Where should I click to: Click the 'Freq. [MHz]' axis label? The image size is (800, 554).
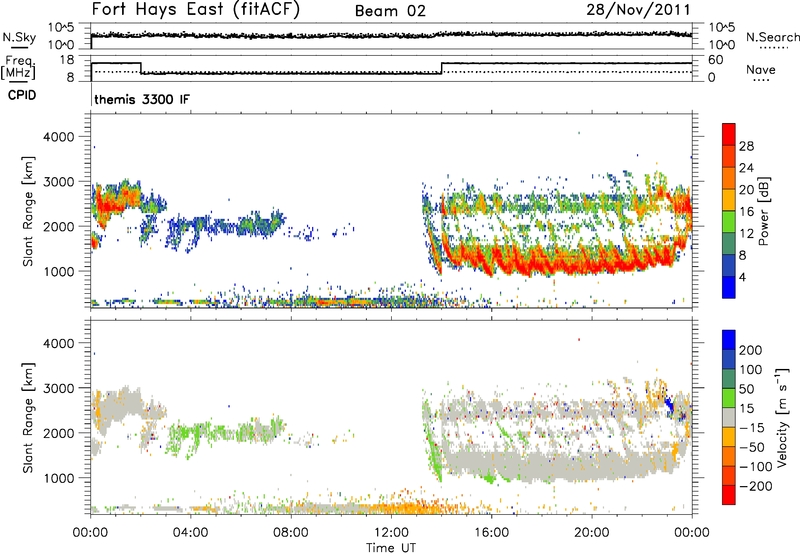(x=18, y=67)
